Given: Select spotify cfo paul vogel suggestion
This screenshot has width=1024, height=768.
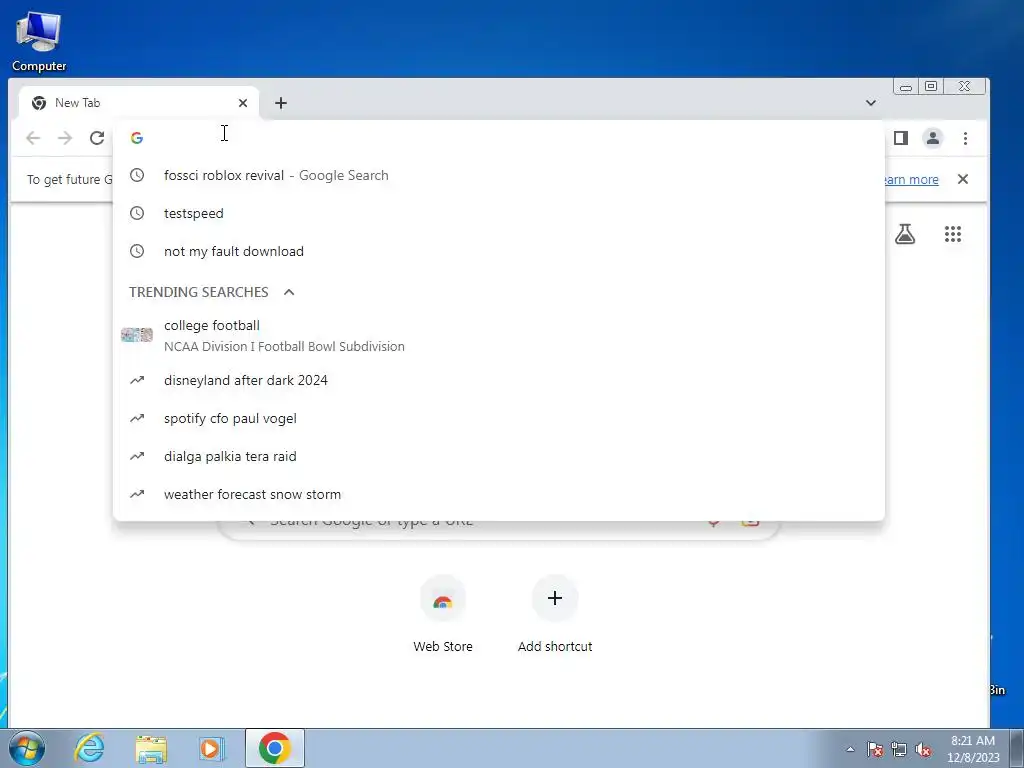Looking at the screenshot, I should tap(499, 418).
